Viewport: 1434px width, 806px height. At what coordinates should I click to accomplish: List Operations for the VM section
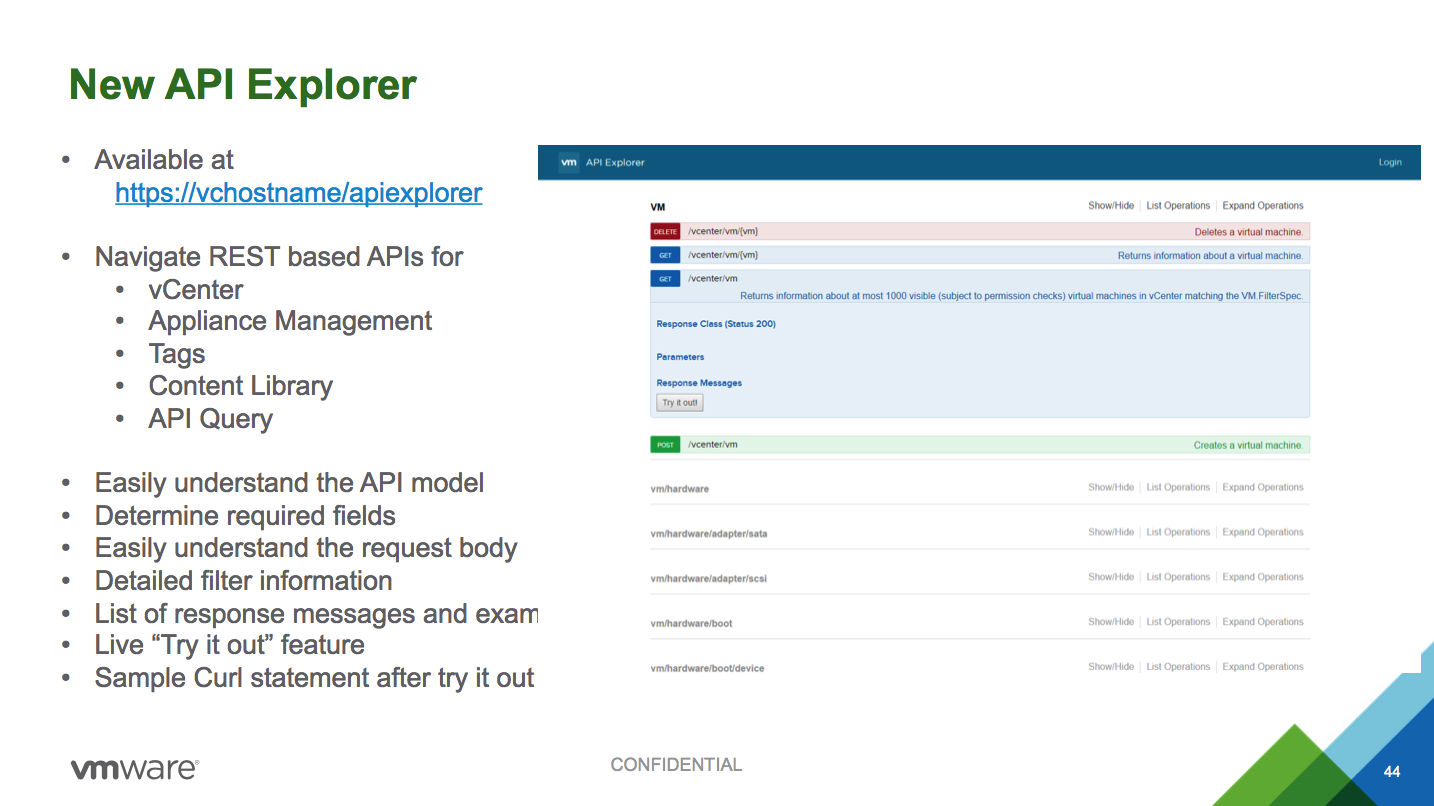point(1178,206)
